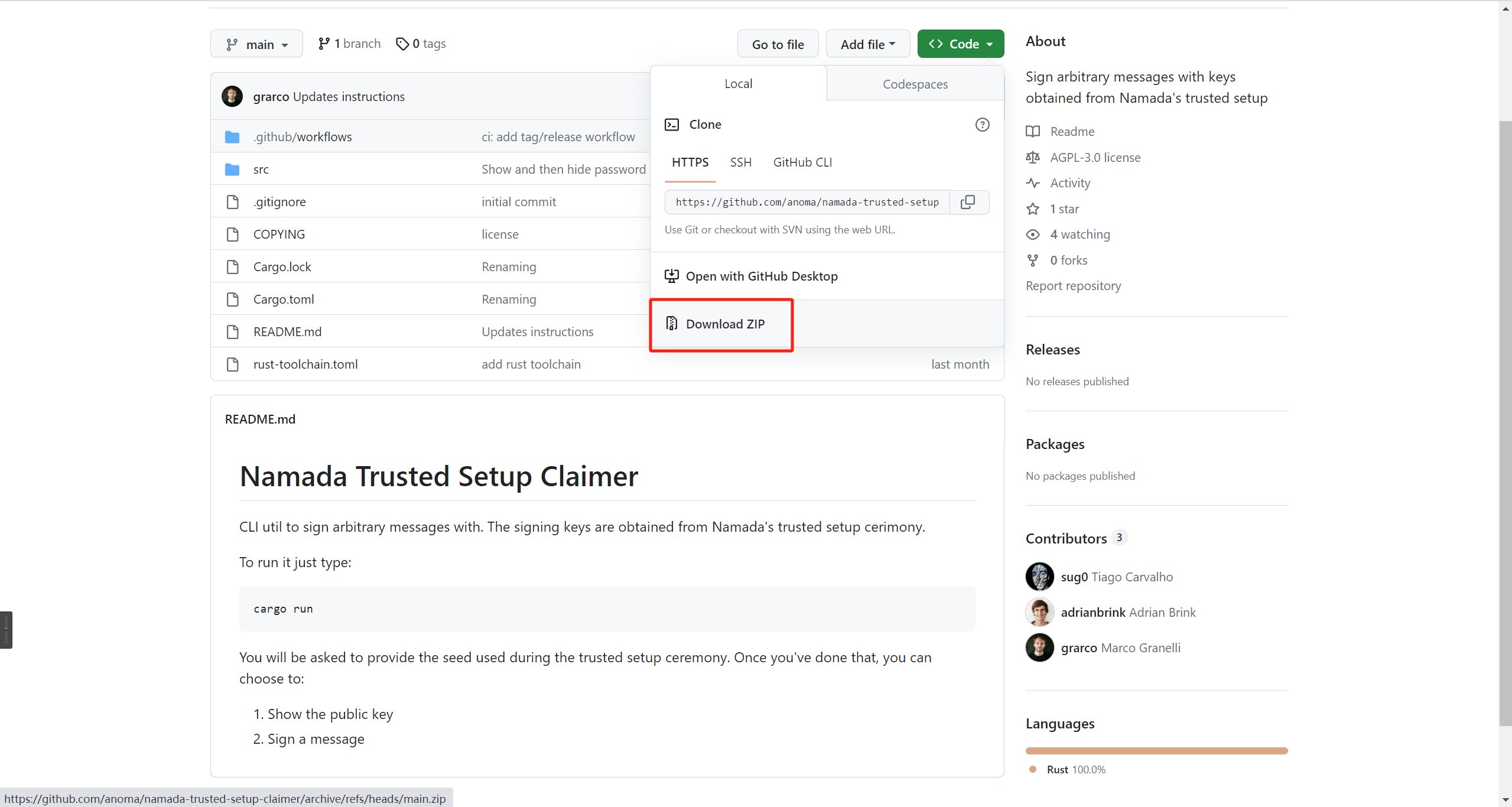Open the Packages heading link
Screen dimensions: 1512x807
click(x=1055, y=444)
